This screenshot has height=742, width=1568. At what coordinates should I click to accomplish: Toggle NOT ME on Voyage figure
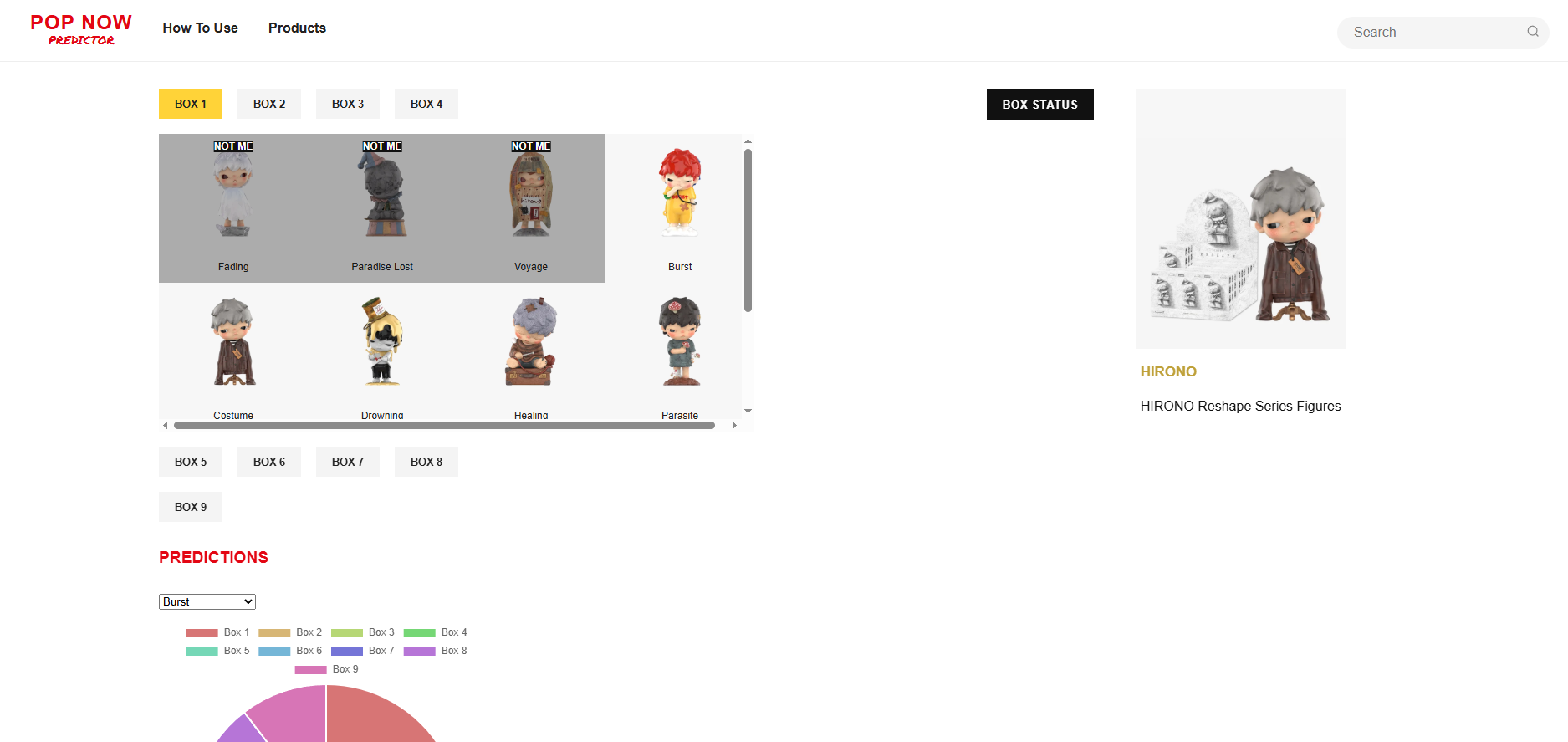click(531, 146)
